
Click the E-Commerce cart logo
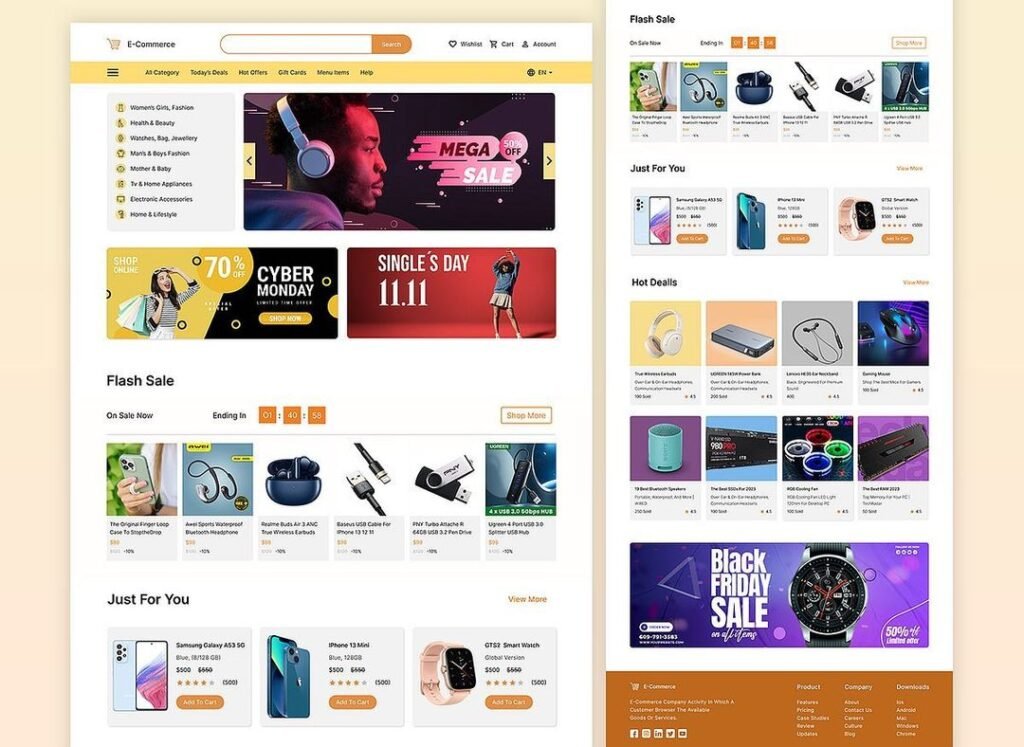pos(114,44)
